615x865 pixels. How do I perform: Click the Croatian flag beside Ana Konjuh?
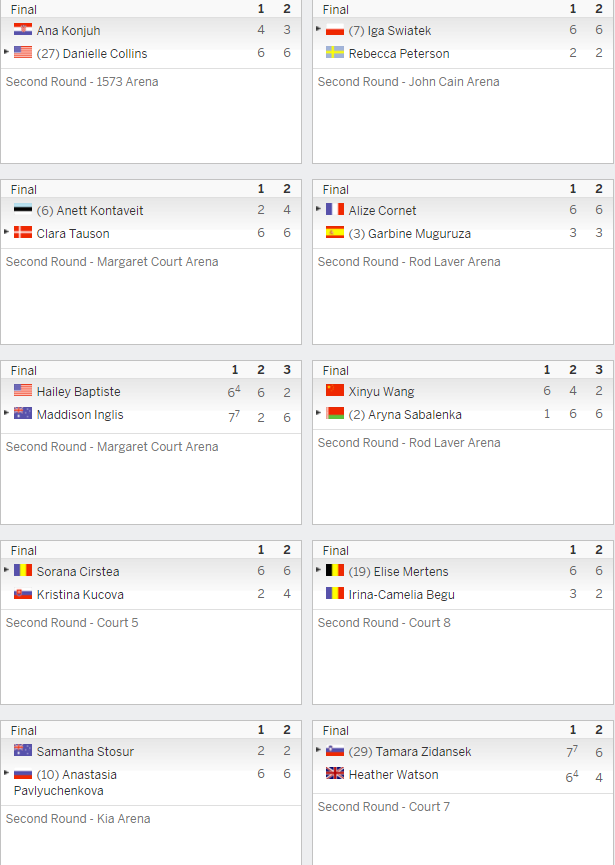click(x=23, y=29)
